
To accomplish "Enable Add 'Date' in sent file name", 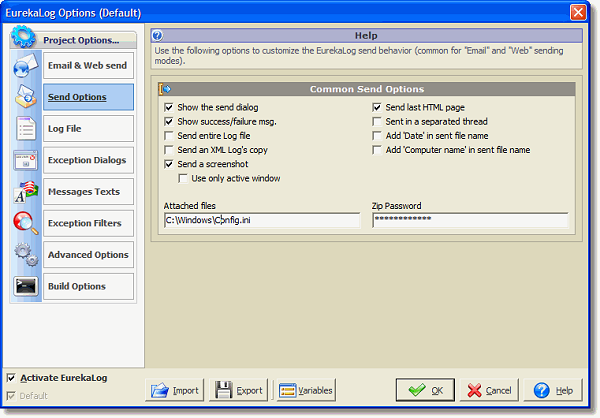I will tap(377, 136).
